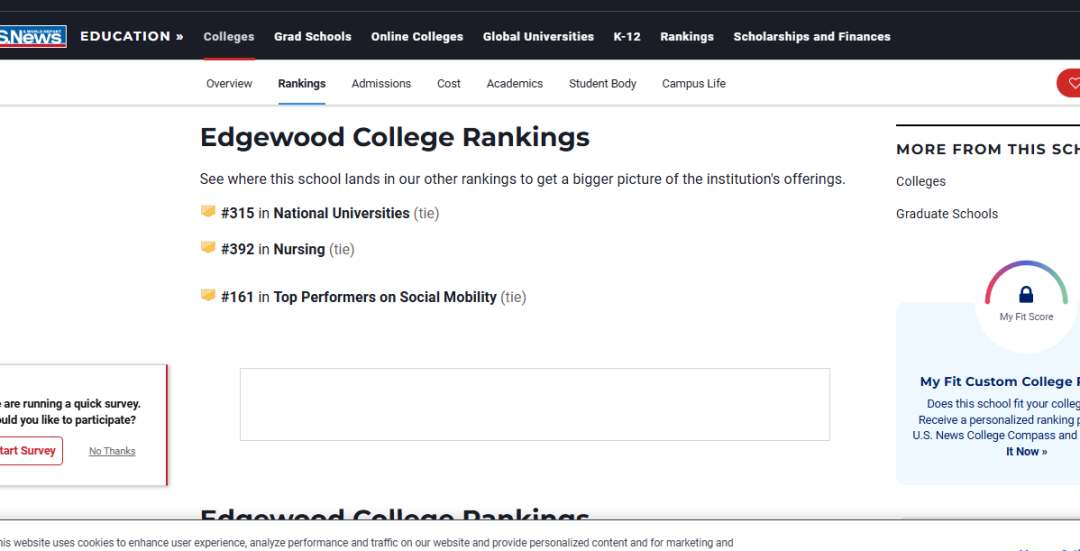Open the Campus Life tab
1080x551 pixels.
click(693, 84)
